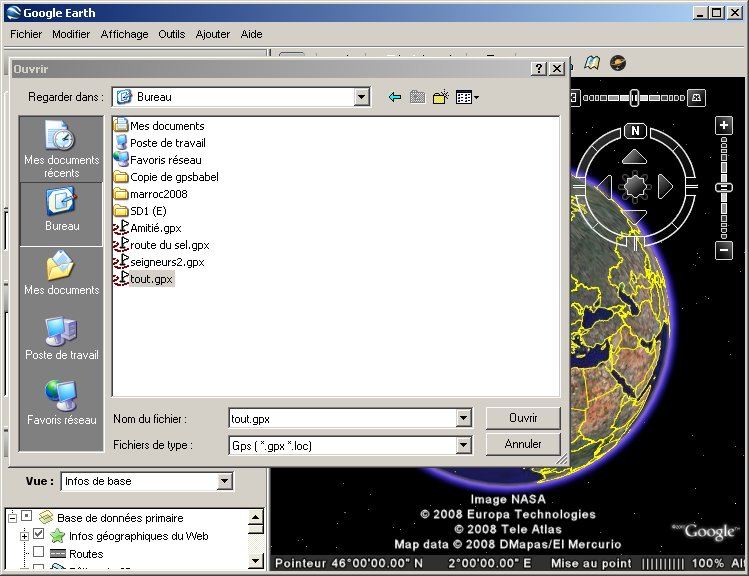Toggle the Infos géographiques du Web checkbox
This screenshot has height=576, width=749.
pyautogui.click(x=39, y=536)
